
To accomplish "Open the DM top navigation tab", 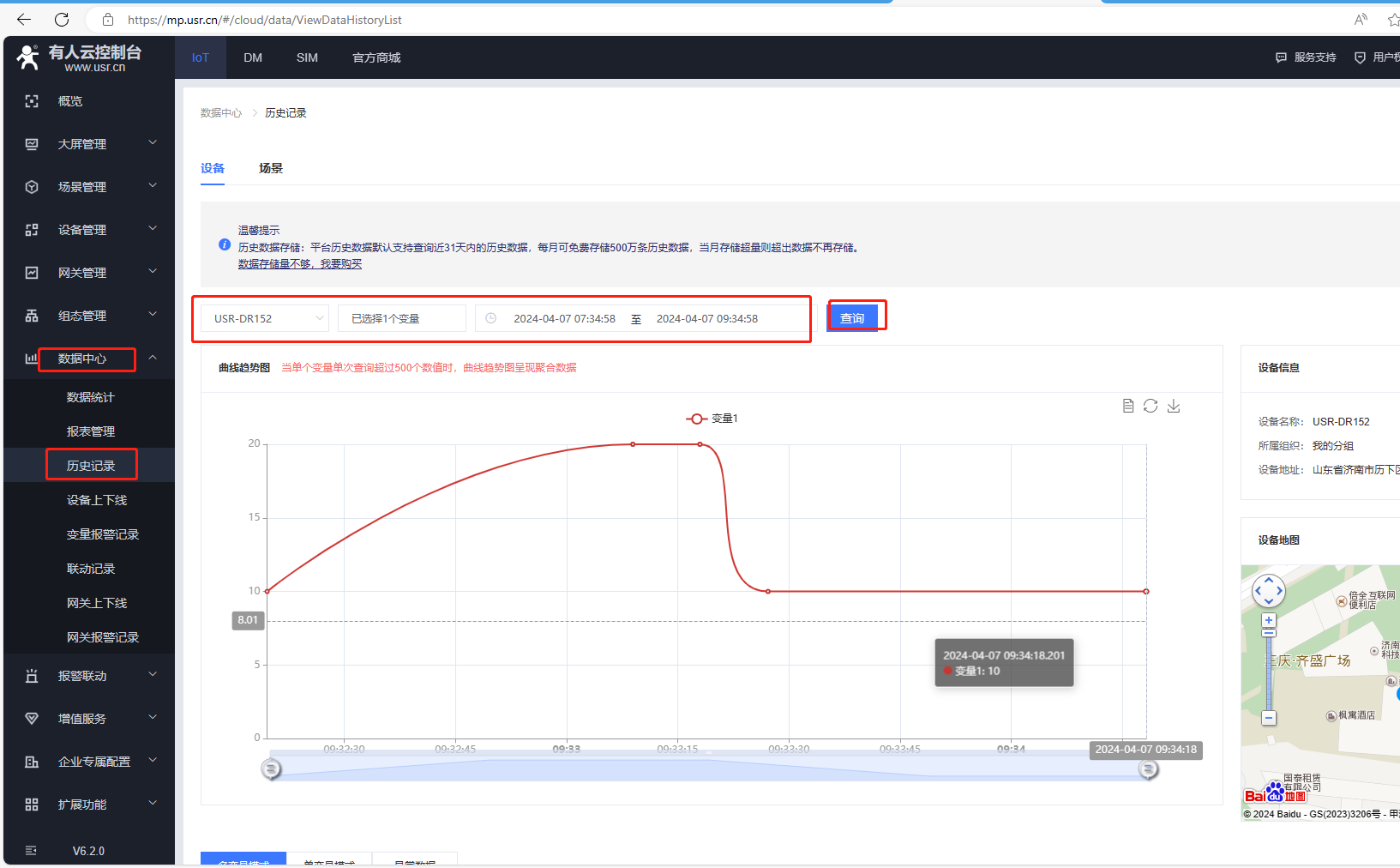I will click(x=253, y=57).
